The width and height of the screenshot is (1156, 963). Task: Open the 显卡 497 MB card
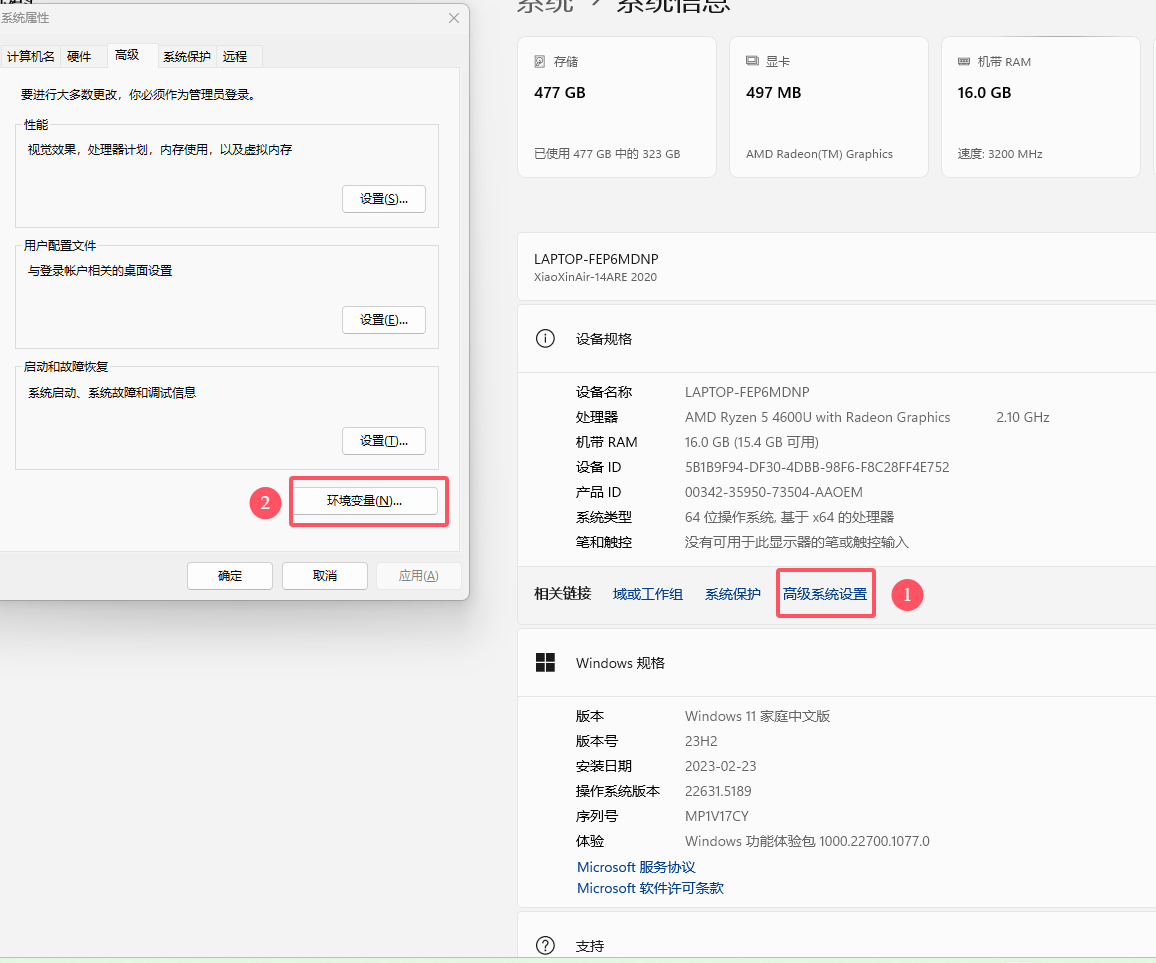pyautogui.click(x=829, y=107)
